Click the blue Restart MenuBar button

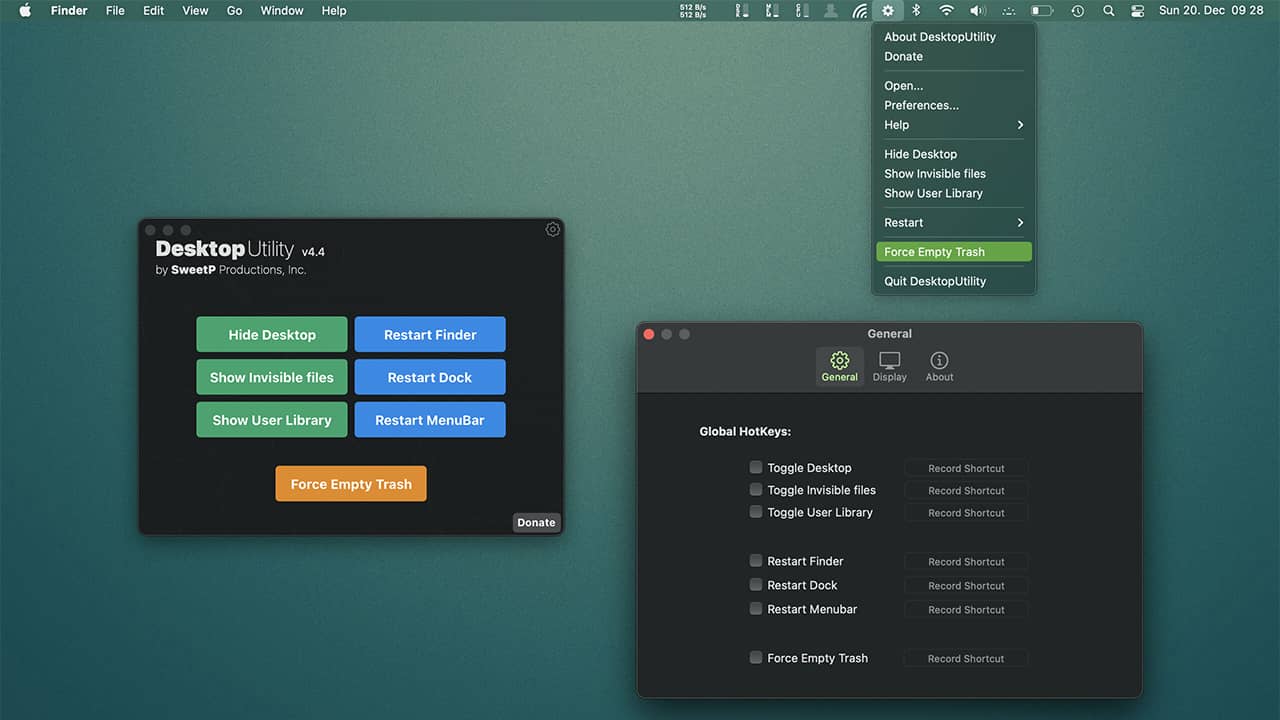(x=430, y=420)
